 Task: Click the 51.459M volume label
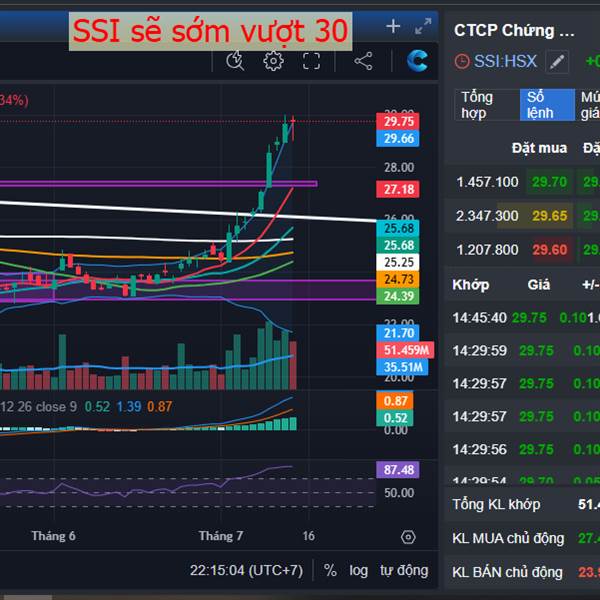405,350
